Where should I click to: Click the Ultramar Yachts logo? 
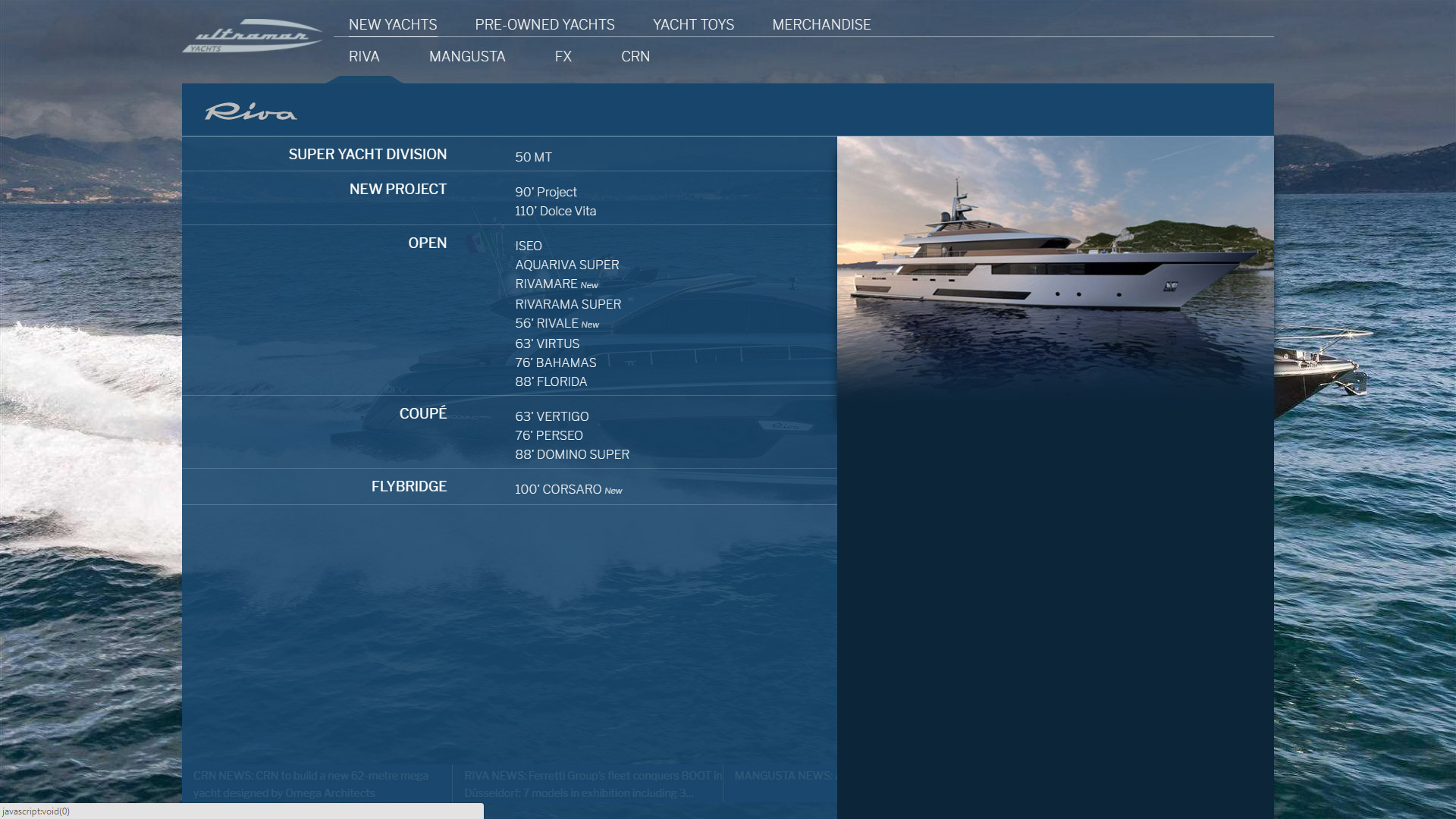253,36
